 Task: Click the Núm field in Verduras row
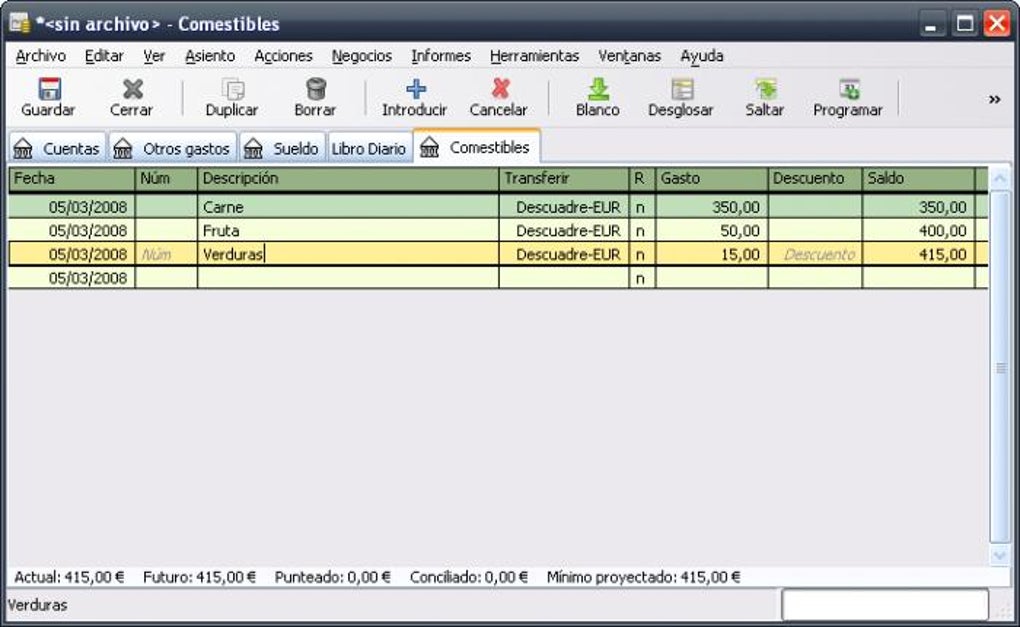pos(166,254)
